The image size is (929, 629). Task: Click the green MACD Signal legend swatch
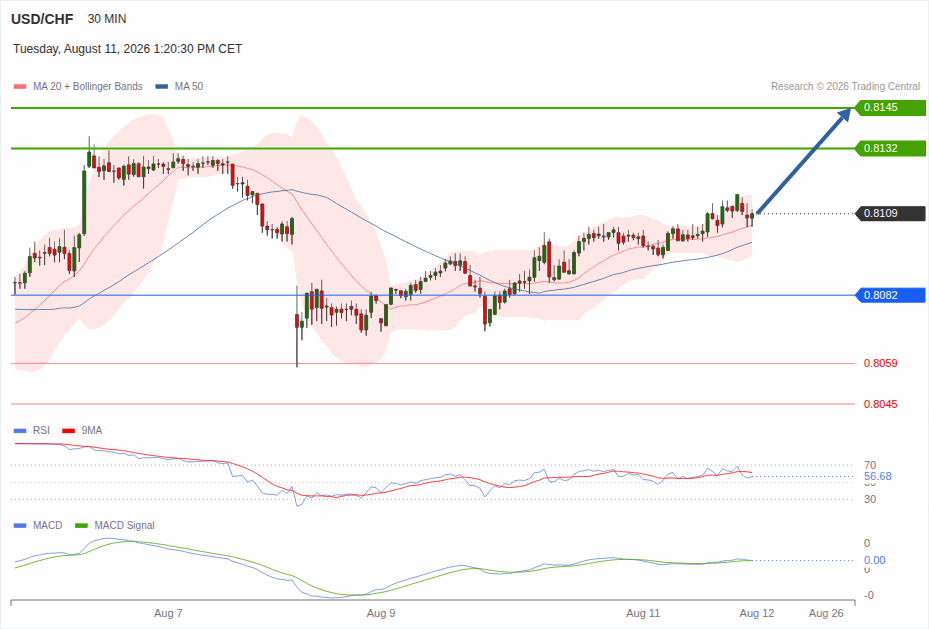pos(82,525)
